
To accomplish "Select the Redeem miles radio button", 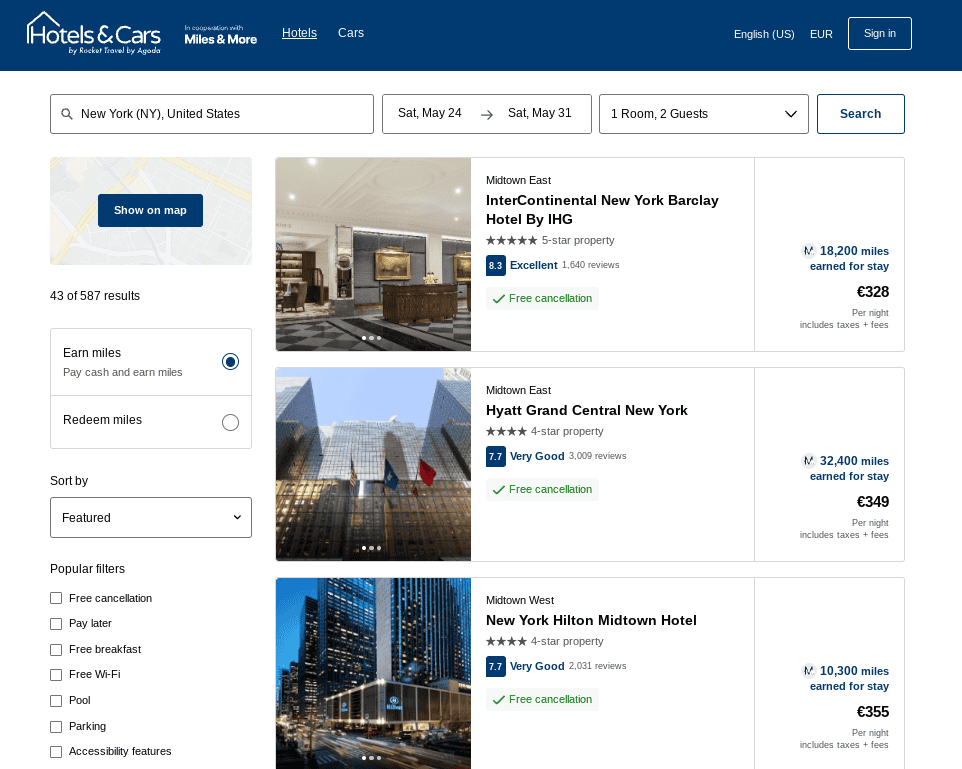I will click(230, 422).
